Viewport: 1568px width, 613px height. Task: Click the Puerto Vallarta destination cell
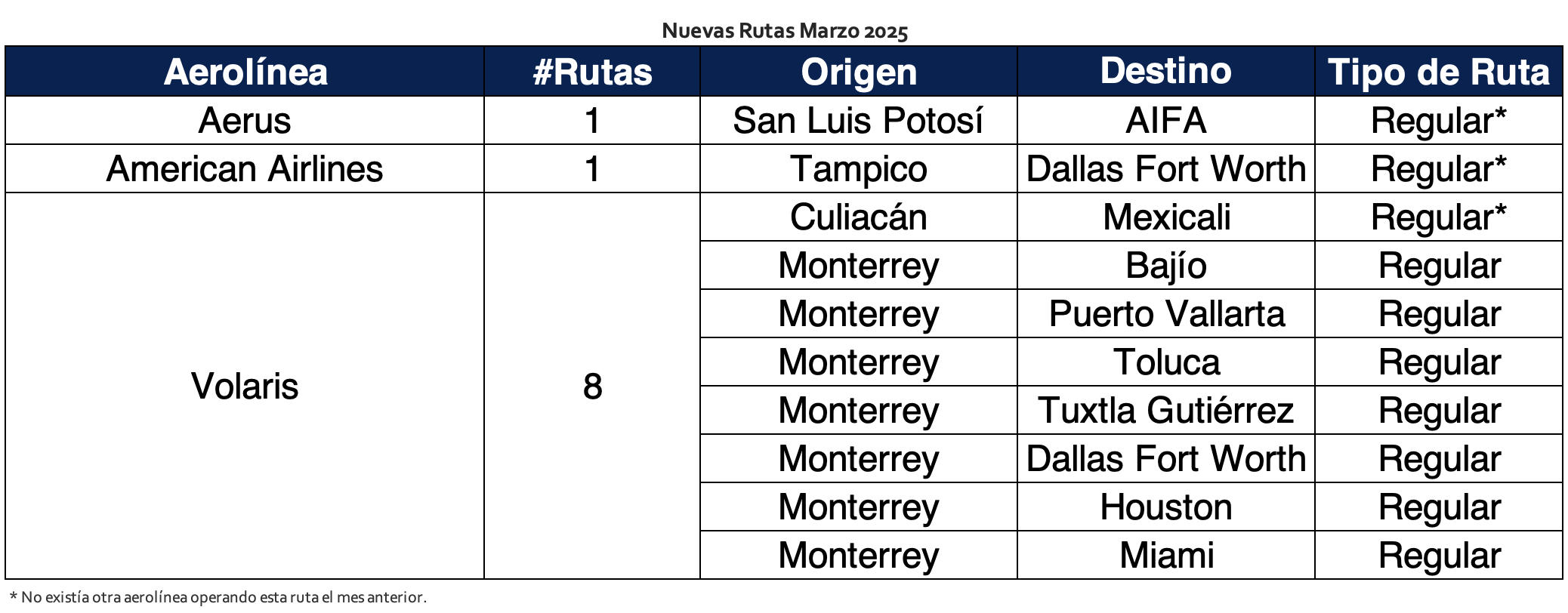[x=1165, y=314]
